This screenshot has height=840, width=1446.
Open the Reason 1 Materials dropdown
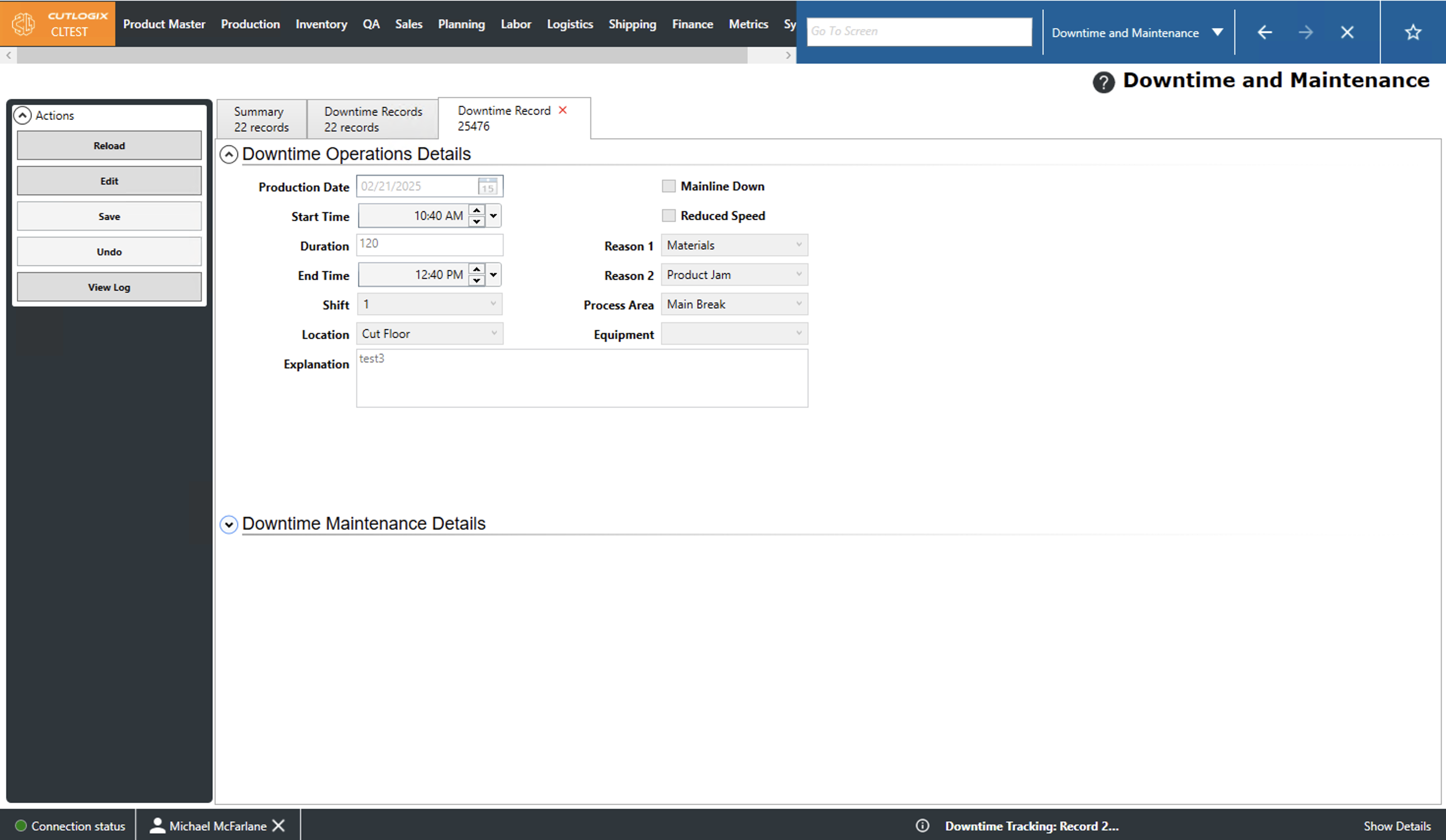coord(734,245)
